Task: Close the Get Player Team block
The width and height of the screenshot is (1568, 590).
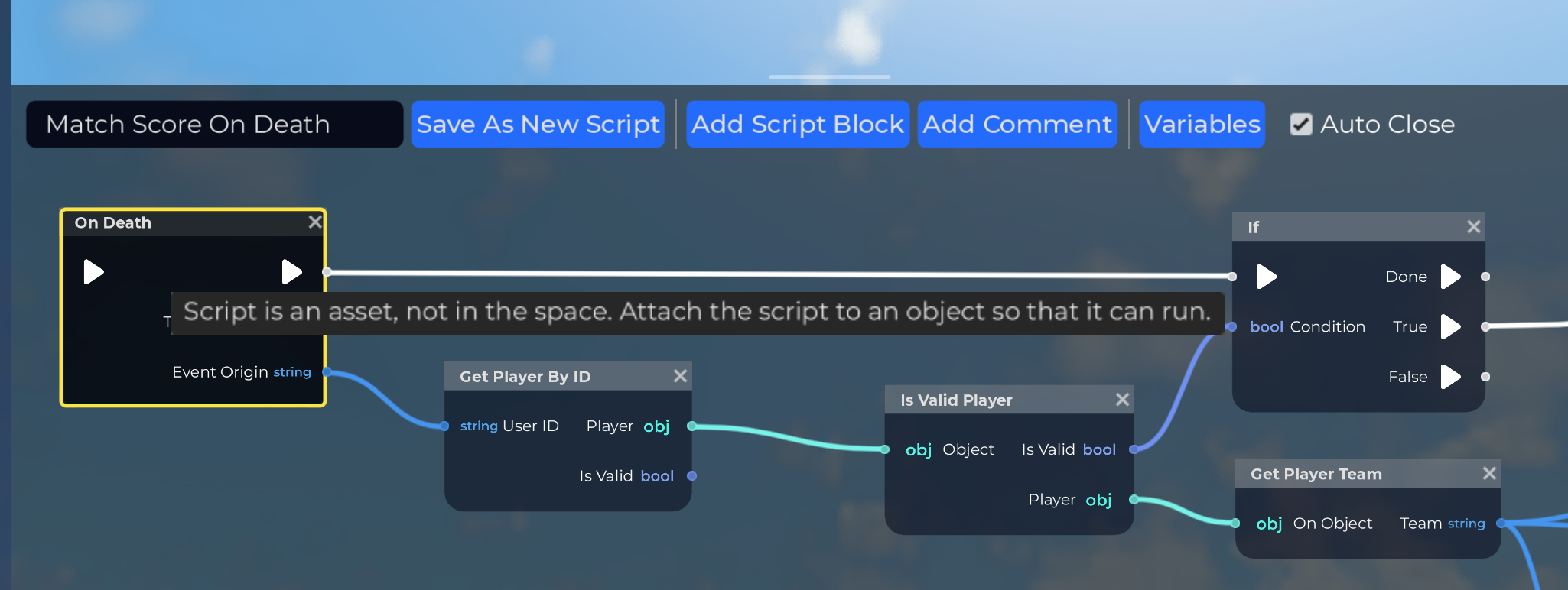Action: coord(1489,474)
